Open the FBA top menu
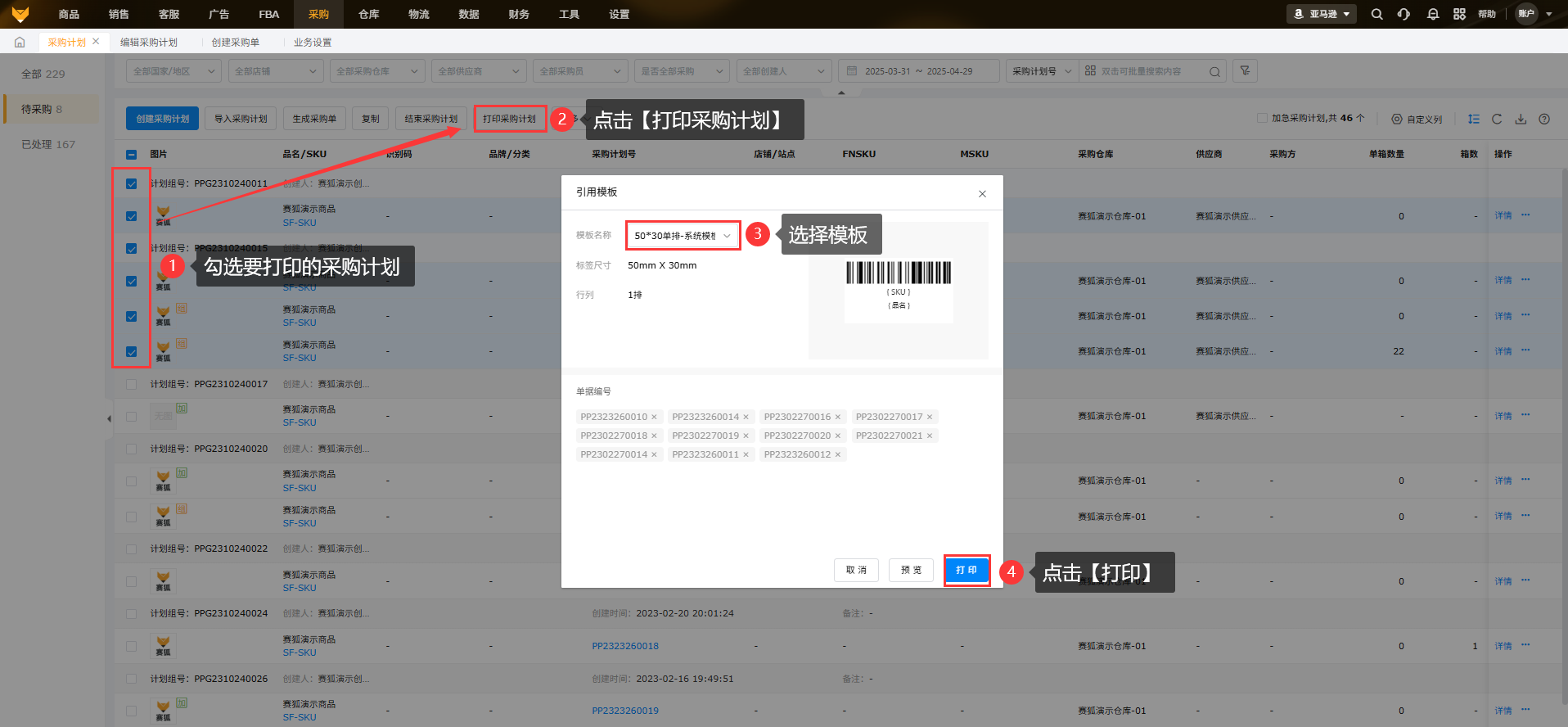Screen dimensions: 1568x727 (x=268, y=14)
